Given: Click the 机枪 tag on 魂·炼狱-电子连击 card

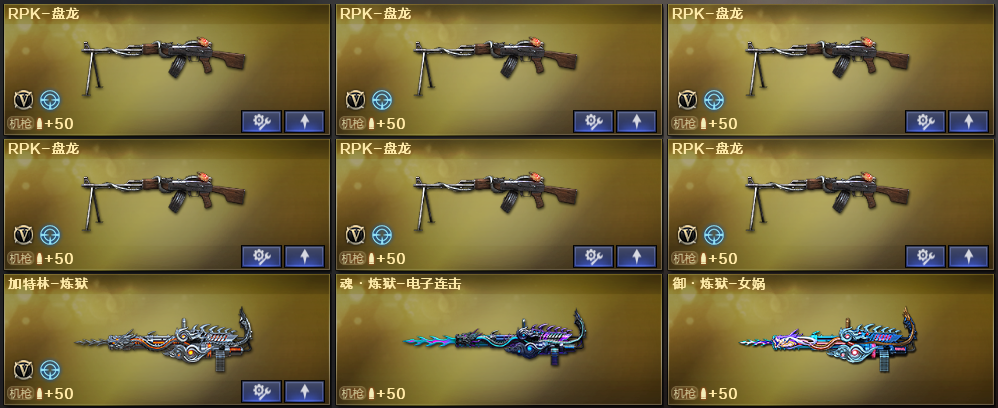Looking at the screenshot, I should pyautogui.click(x=352, y=393).
